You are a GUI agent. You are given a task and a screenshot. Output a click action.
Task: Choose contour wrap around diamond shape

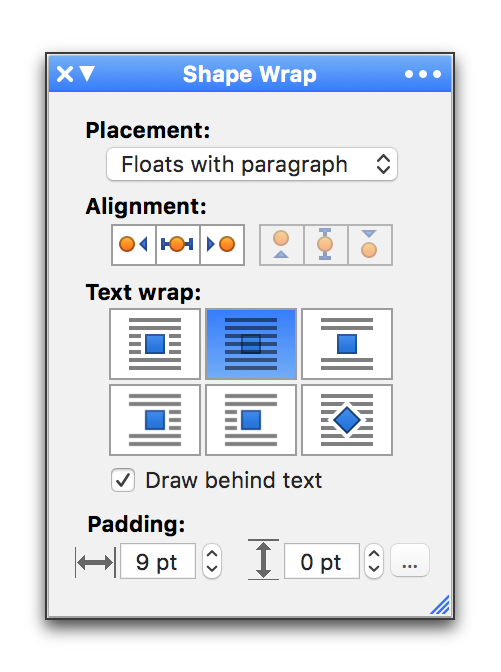coord(347,420)
